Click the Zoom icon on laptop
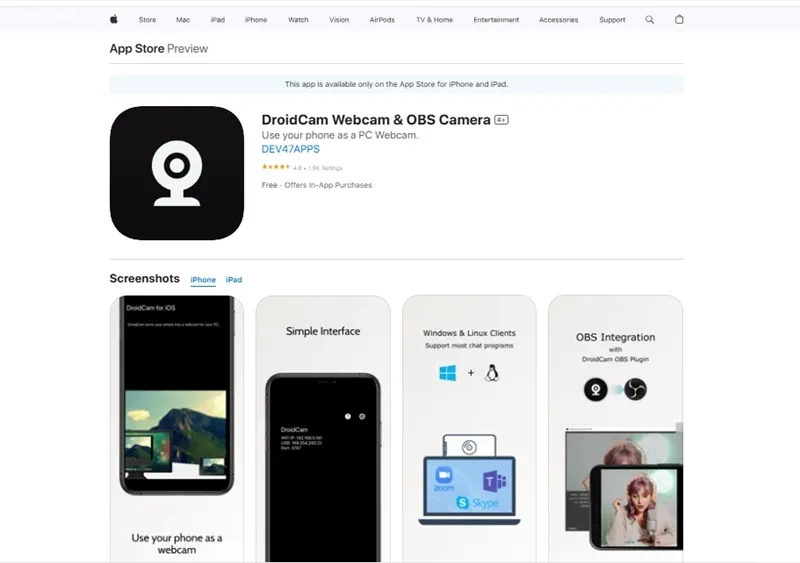This screenshot has width=800, height=563. pos(444,479)
